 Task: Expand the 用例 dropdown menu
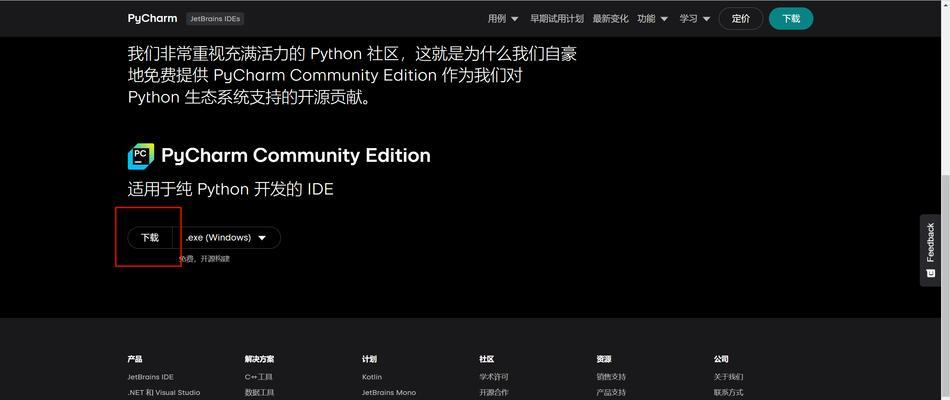click(x=503, y=19)
